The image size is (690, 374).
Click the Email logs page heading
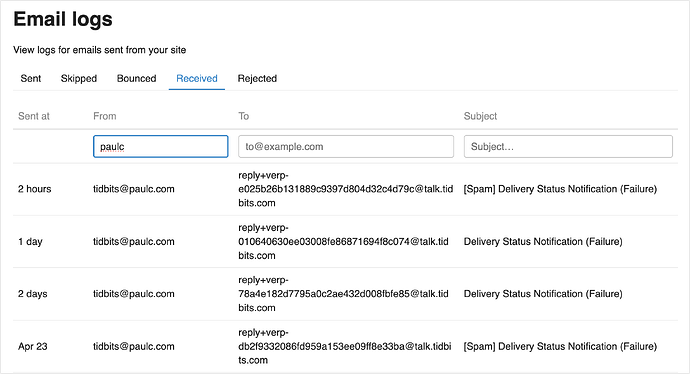pos(63,19)
